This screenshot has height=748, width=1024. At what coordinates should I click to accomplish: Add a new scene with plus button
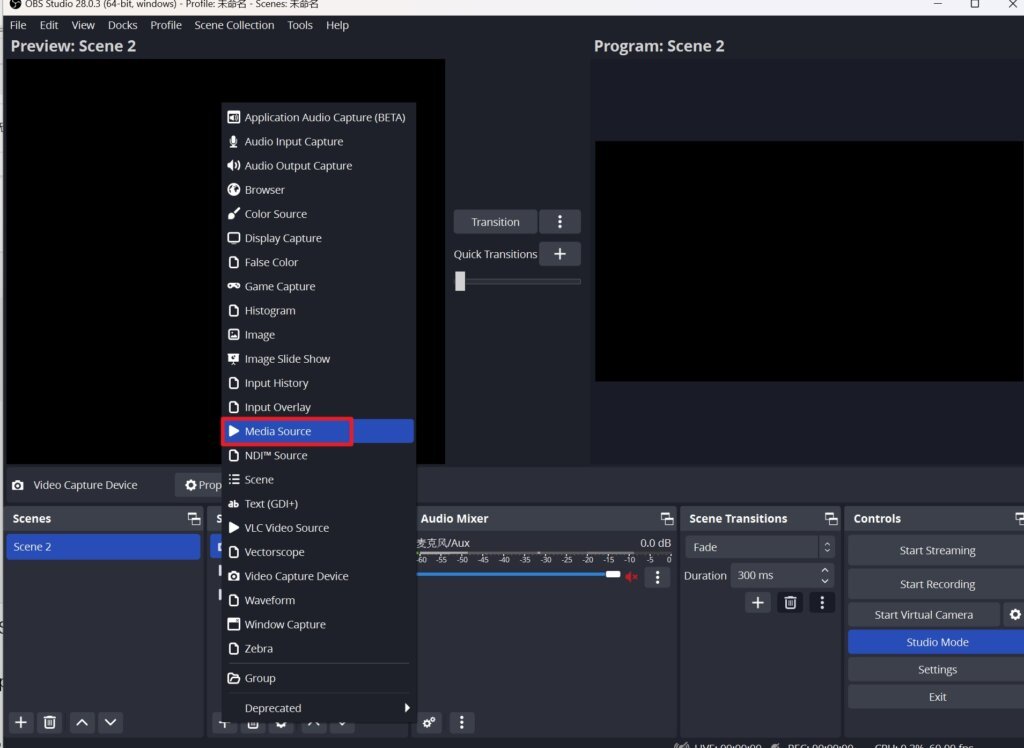click(x=21, y=722)
